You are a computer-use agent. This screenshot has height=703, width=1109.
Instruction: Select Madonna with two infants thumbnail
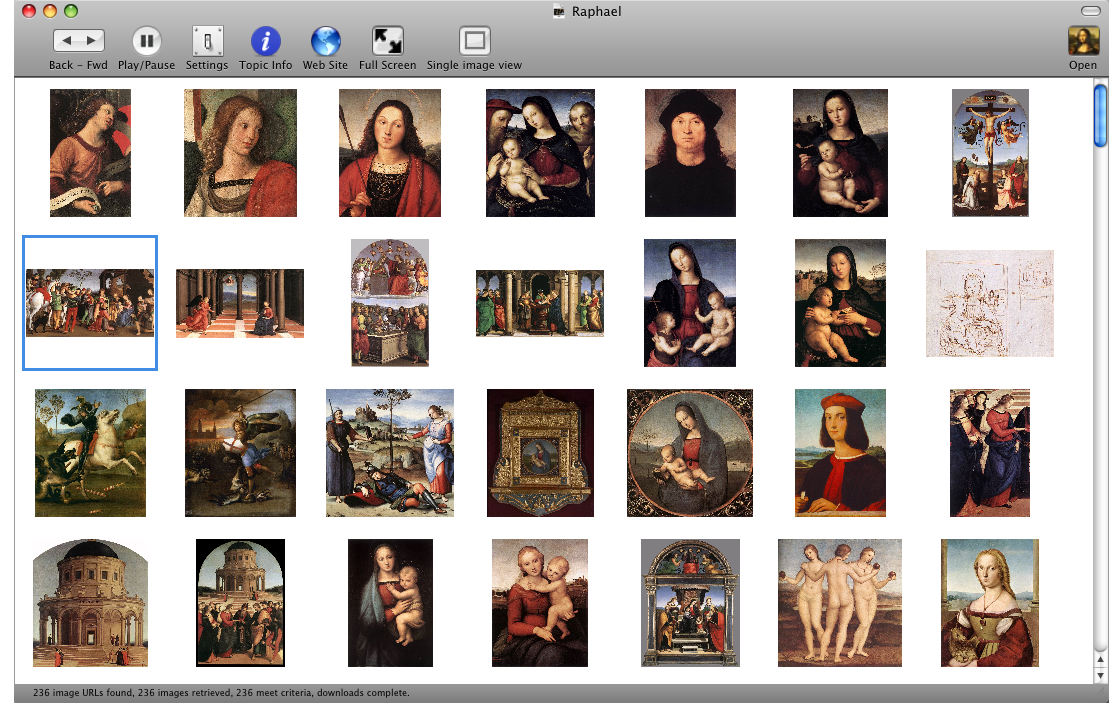(x=690, y=303)
